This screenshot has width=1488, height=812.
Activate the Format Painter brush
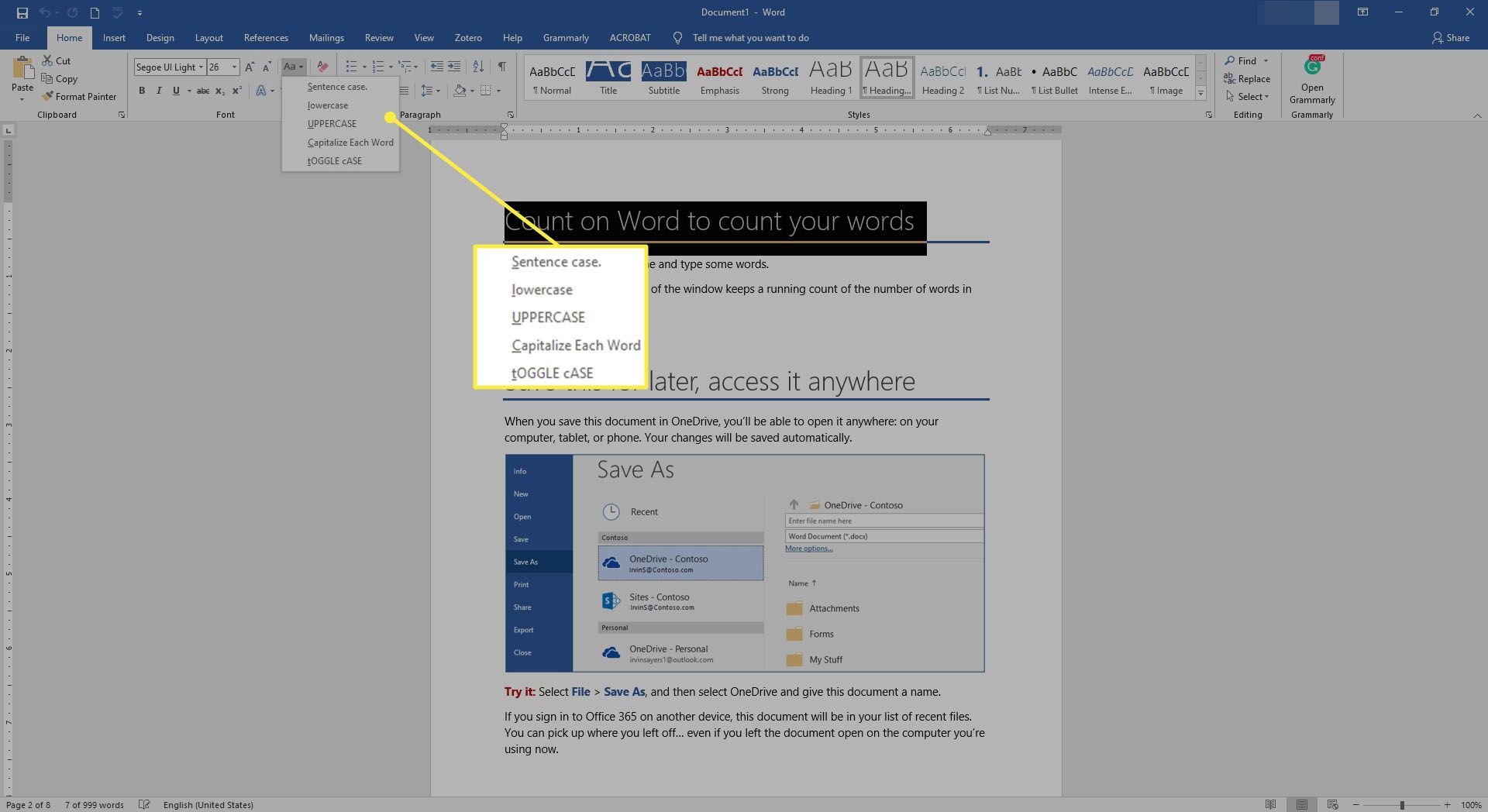(x=48, y=96)
